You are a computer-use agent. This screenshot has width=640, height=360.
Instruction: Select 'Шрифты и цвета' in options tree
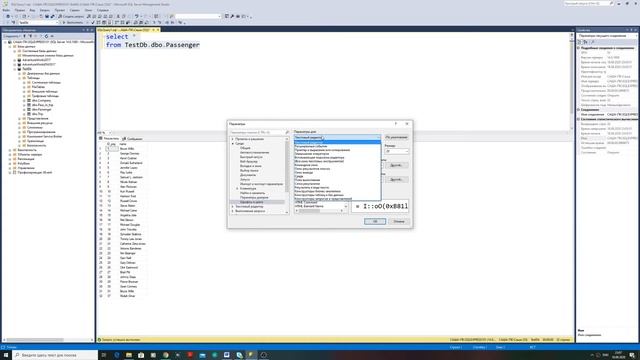coord(251,202)
